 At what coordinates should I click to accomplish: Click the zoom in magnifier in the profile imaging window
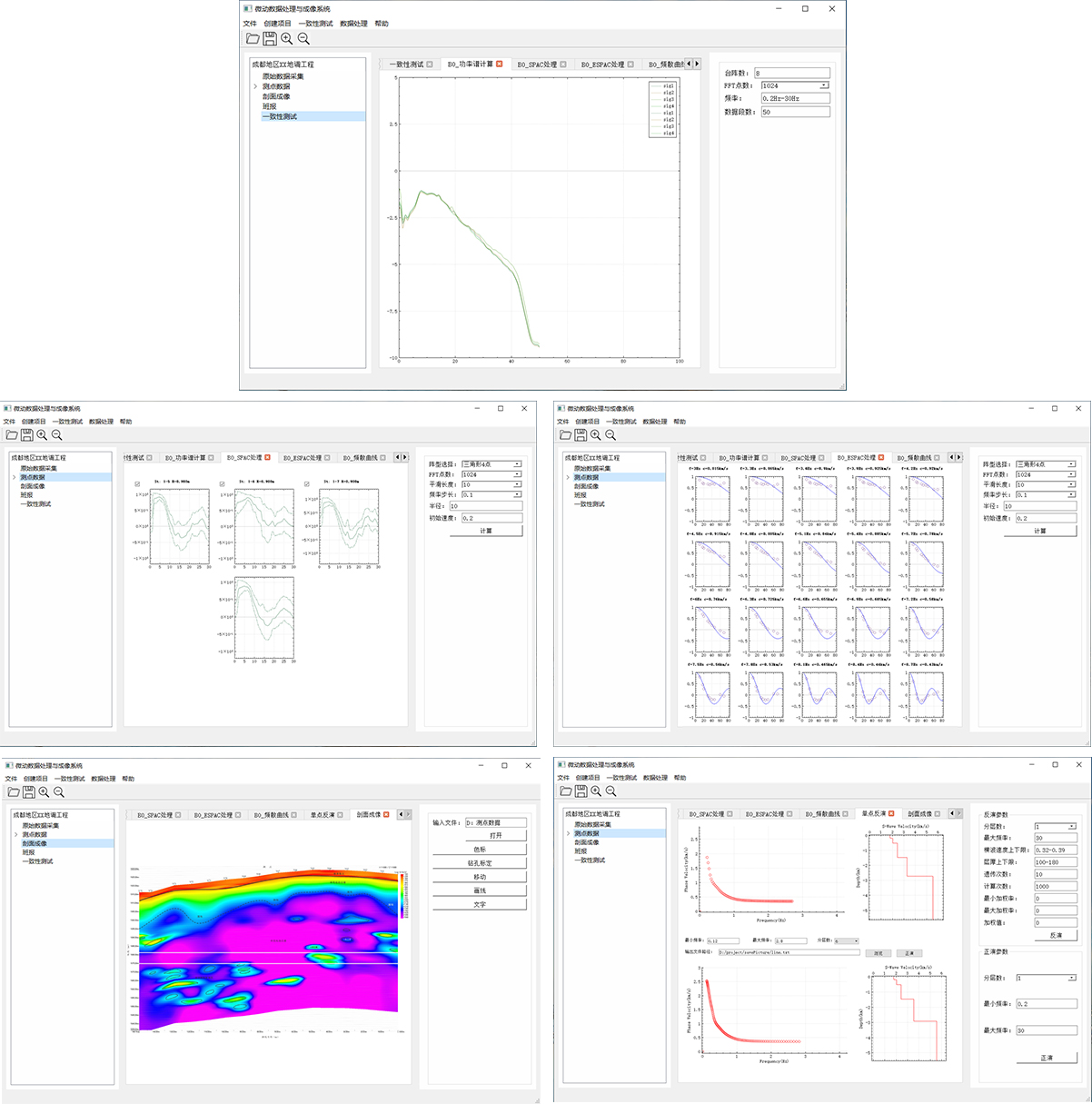(44, 792)
